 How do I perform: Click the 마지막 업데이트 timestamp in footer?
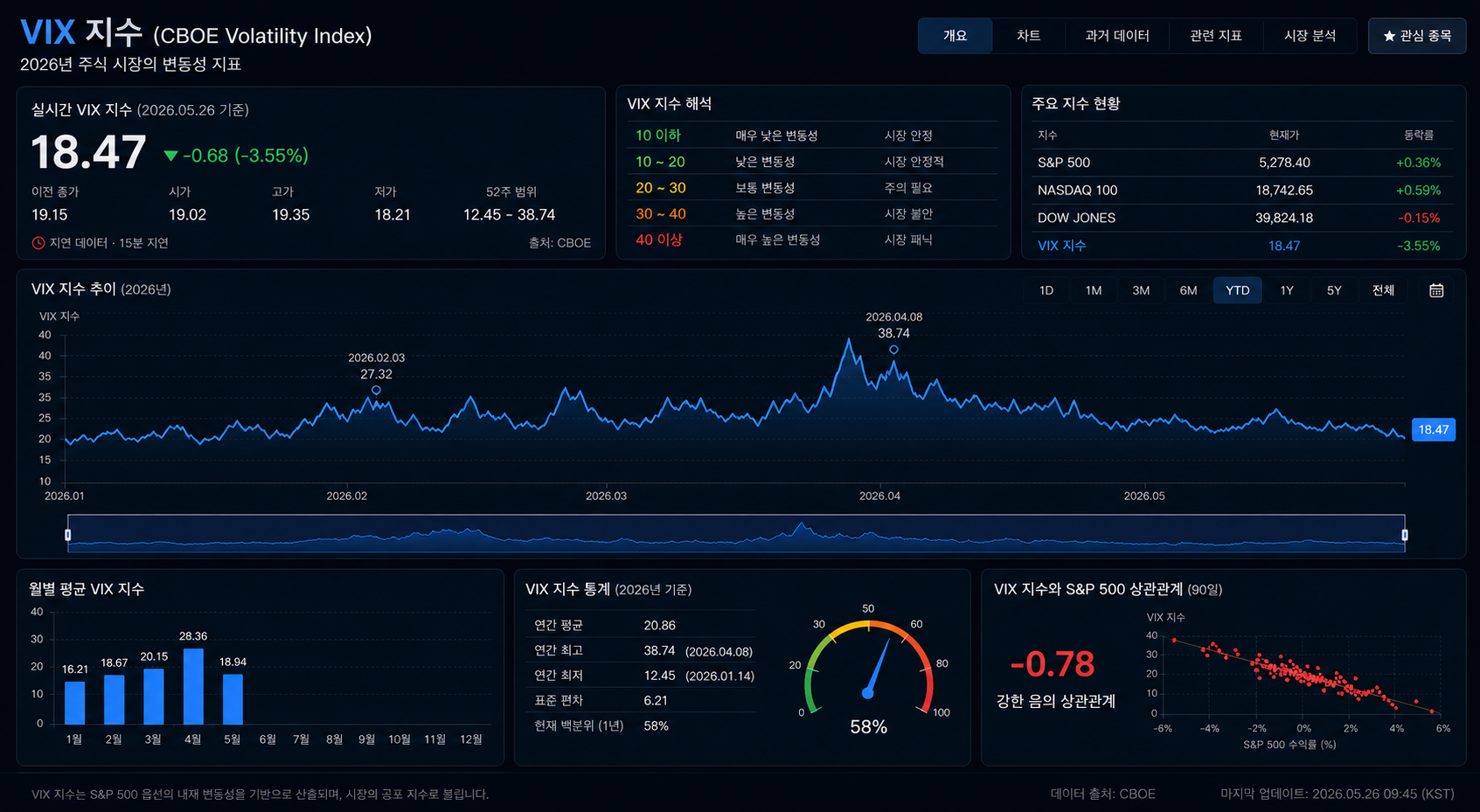[x=1338, y=794]
